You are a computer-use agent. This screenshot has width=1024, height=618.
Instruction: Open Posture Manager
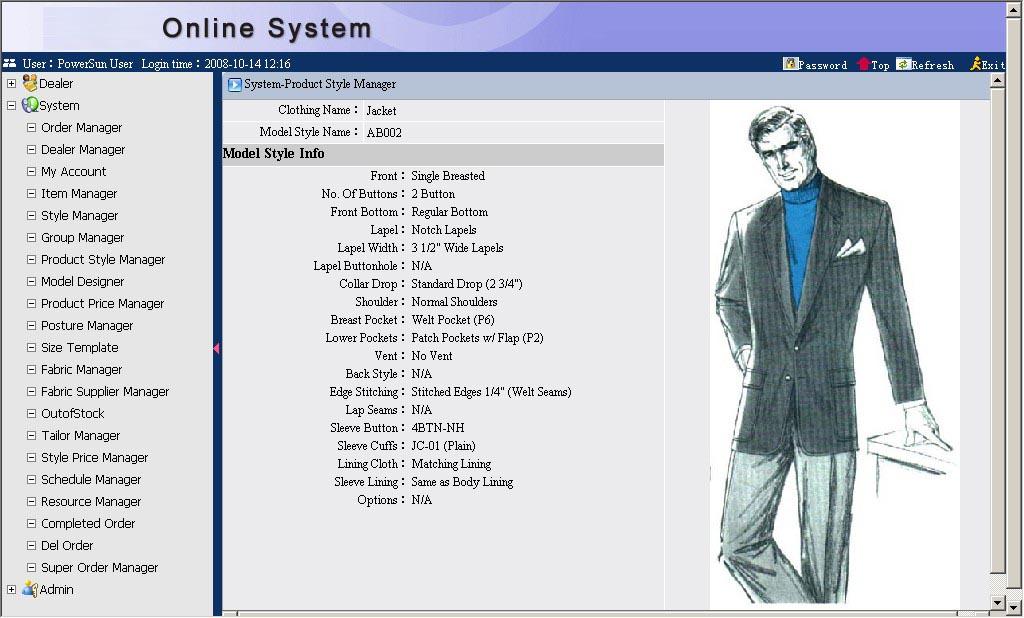click(87, 325)
